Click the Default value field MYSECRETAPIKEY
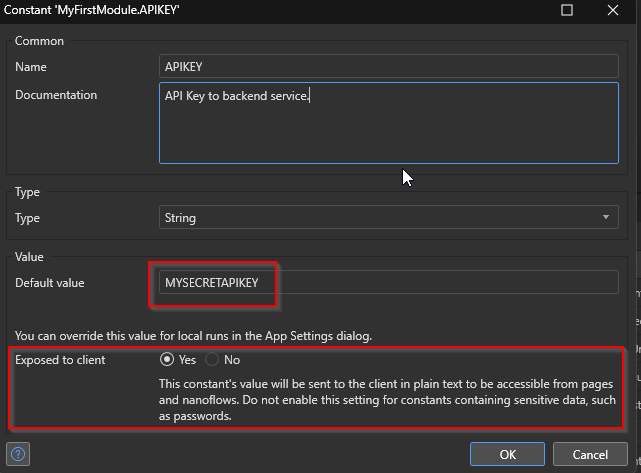The height and width of the screenshot is (473, 641). coord(388,283)
